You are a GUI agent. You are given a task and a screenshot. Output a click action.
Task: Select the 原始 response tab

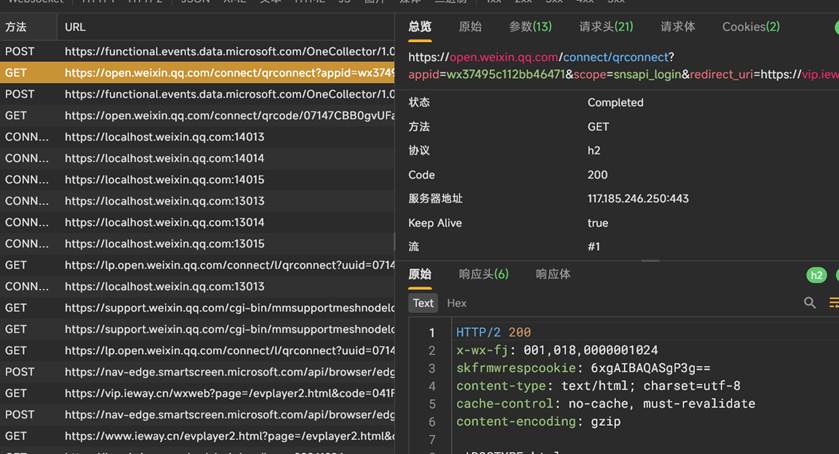420,275
